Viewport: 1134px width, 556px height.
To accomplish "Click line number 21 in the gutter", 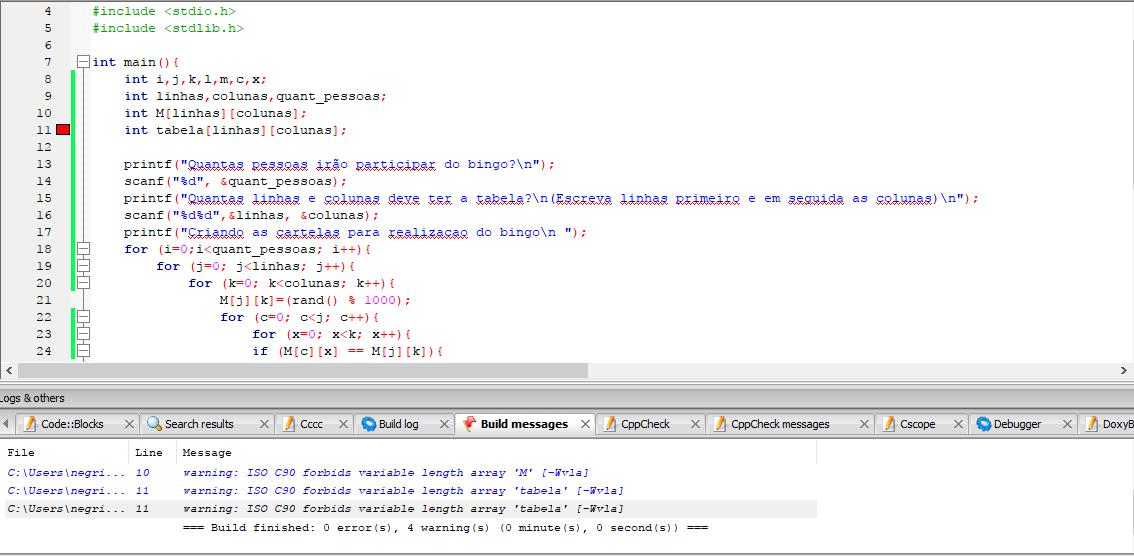I will point(43,300).
